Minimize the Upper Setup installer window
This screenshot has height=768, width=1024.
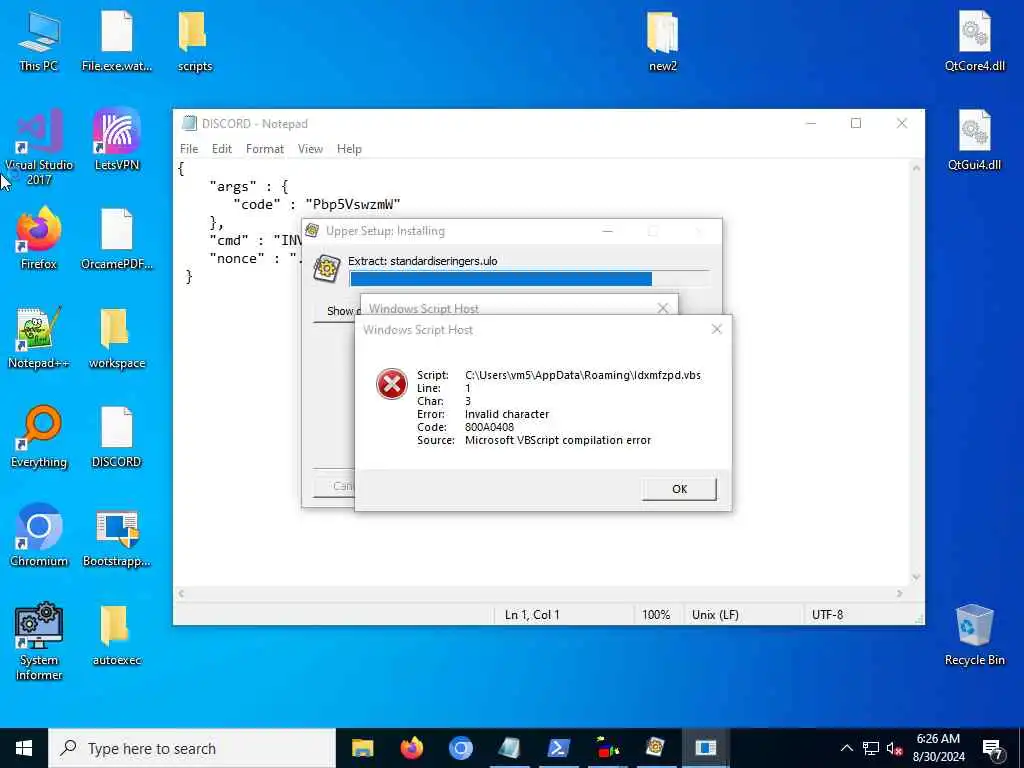pos(607,231)
